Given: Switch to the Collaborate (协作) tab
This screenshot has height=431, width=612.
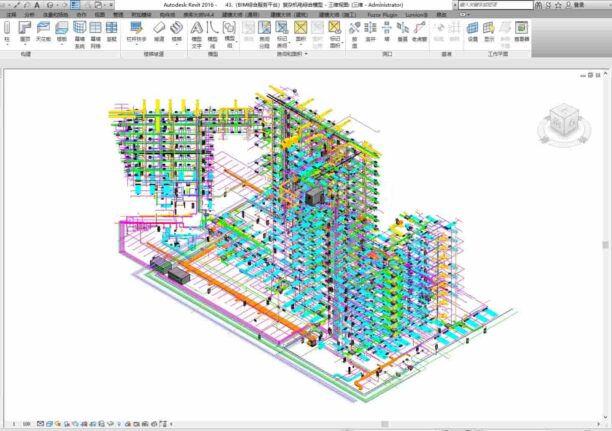Looking at the screenshot, I should click(x=81, y=14).
